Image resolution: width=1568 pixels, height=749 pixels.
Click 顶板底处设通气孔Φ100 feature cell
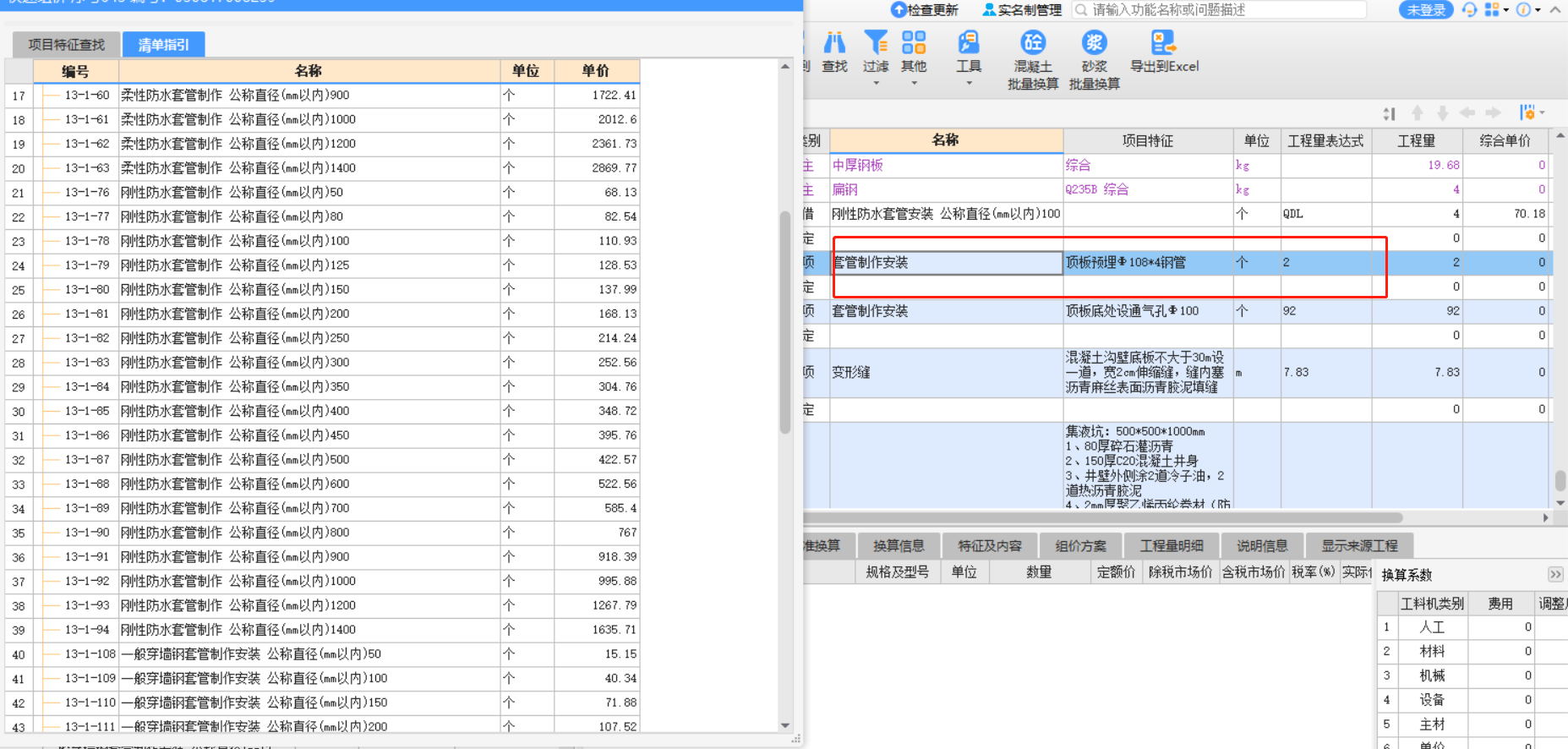point(1148,311)
